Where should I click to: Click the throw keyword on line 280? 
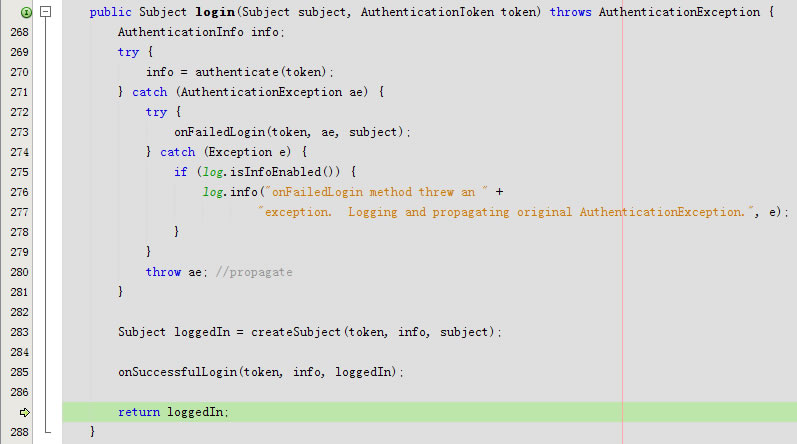163,272
